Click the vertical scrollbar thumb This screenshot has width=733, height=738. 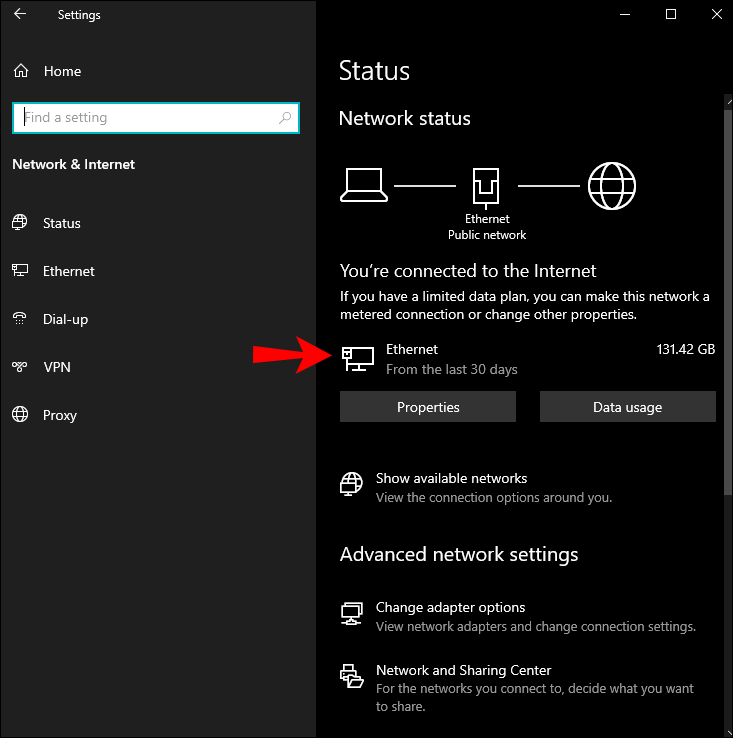point(728,301)
